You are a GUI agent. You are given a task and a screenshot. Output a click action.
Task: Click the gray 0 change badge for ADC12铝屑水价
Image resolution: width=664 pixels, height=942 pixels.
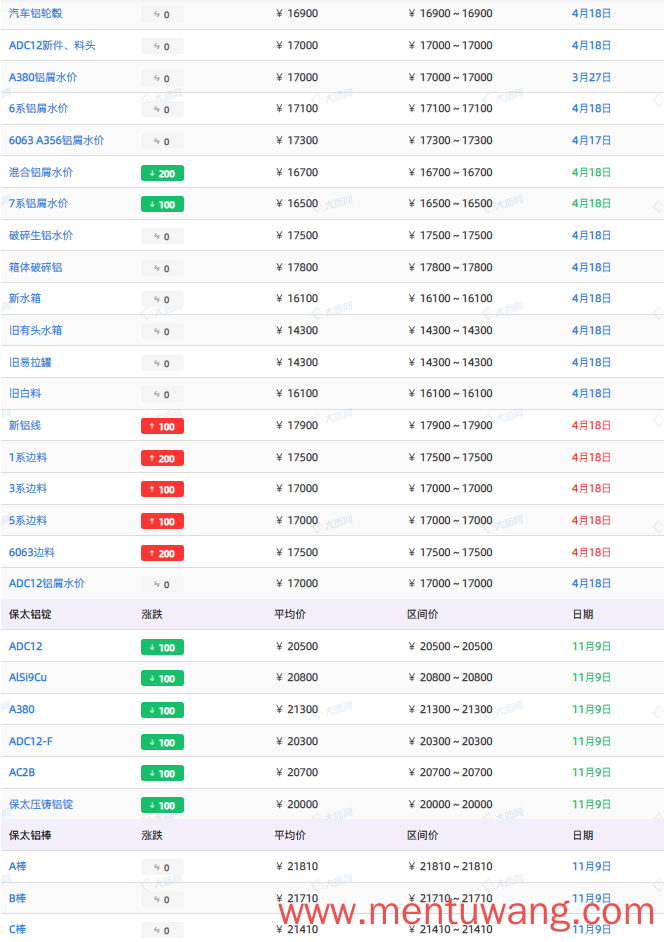[x=162, y=584]
